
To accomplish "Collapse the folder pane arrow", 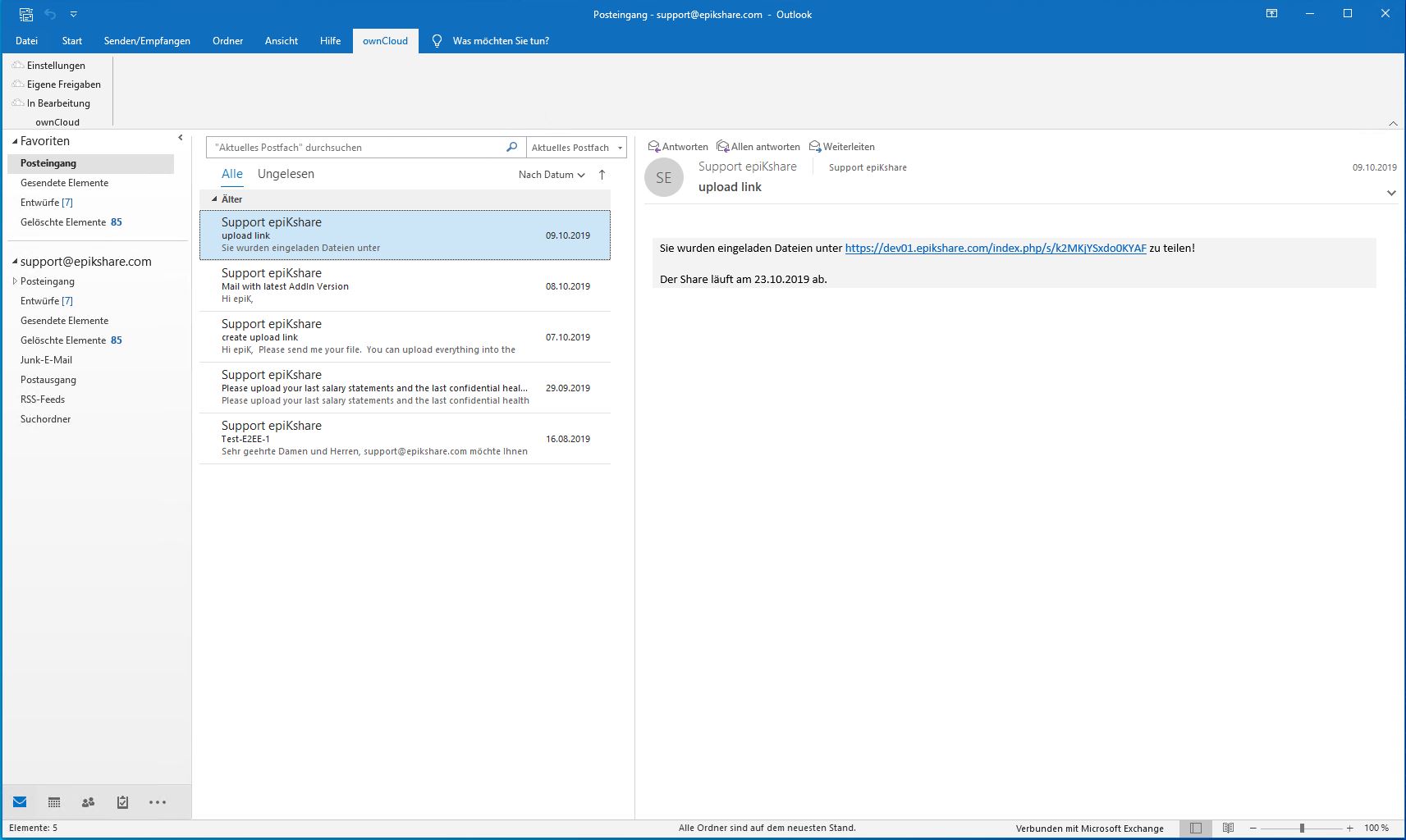I will (181, 138).
